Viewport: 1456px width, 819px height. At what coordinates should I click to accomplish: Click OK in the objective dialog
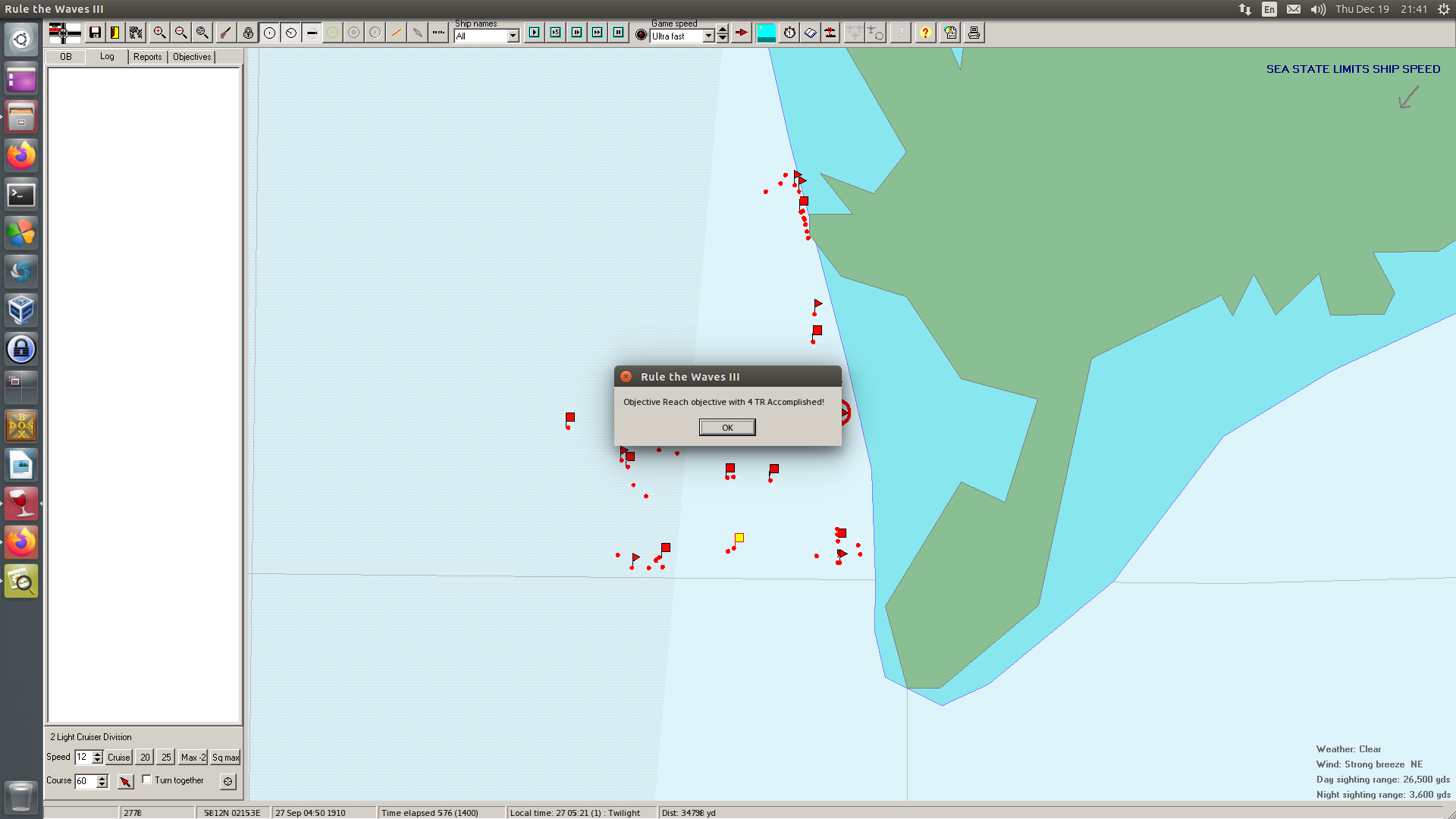coord(727,428)
